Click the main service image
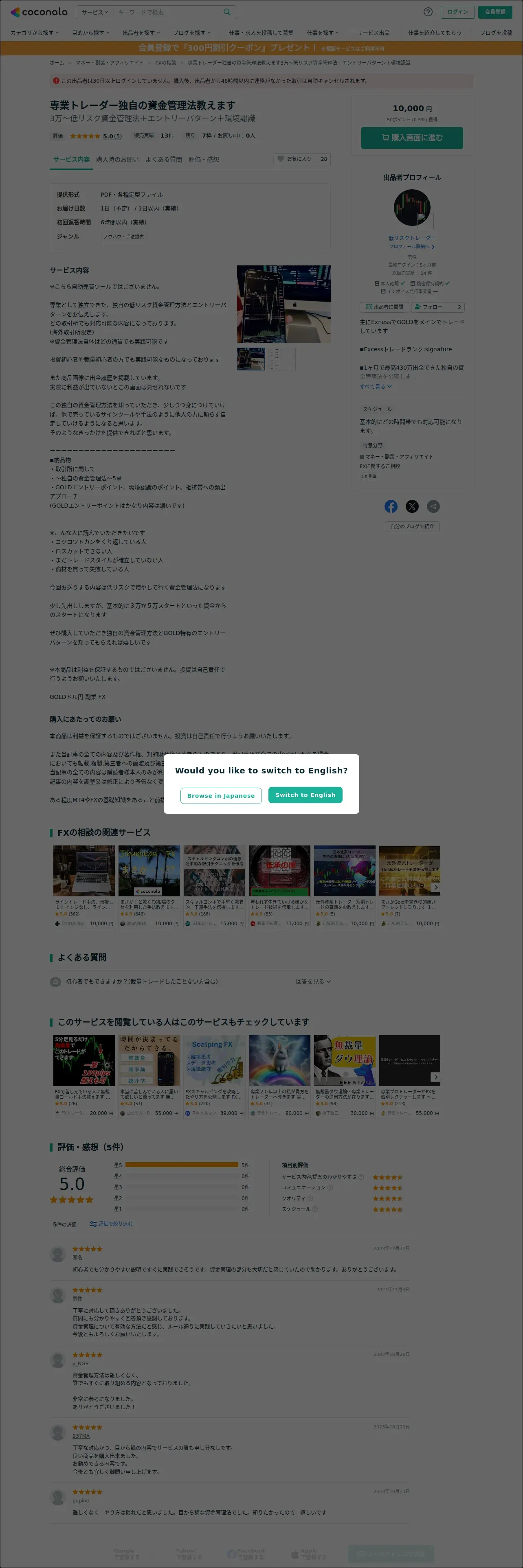Screen dimensions: 523x1568 (x=284, y=304)
